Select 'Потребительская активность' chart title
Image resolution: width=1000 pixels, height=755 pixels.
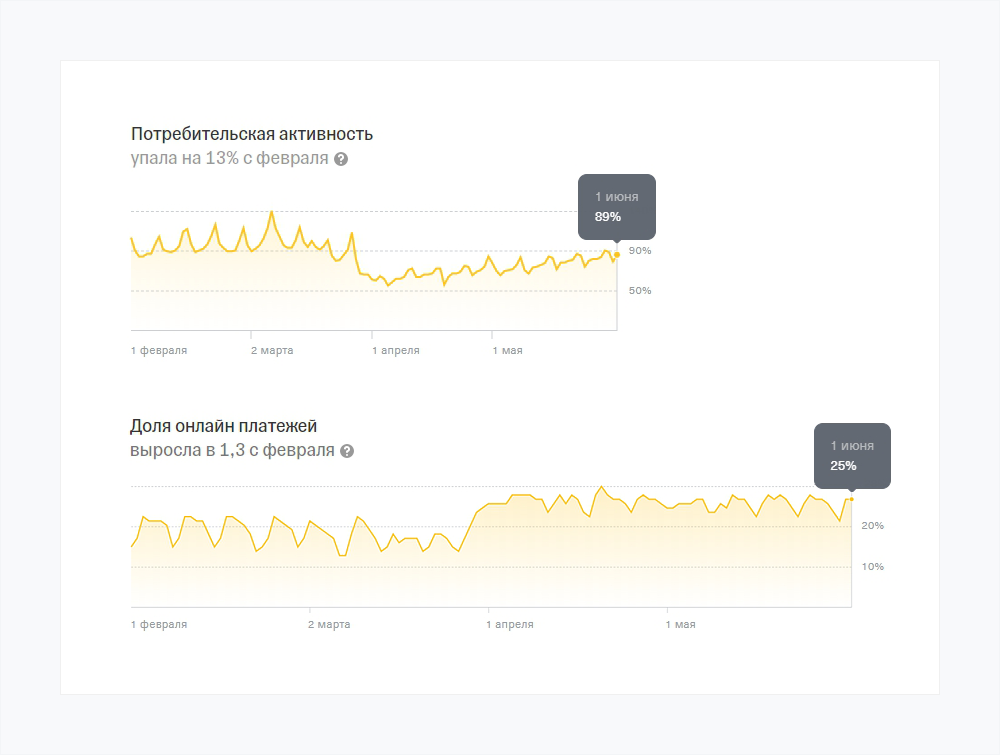(251, 134)
